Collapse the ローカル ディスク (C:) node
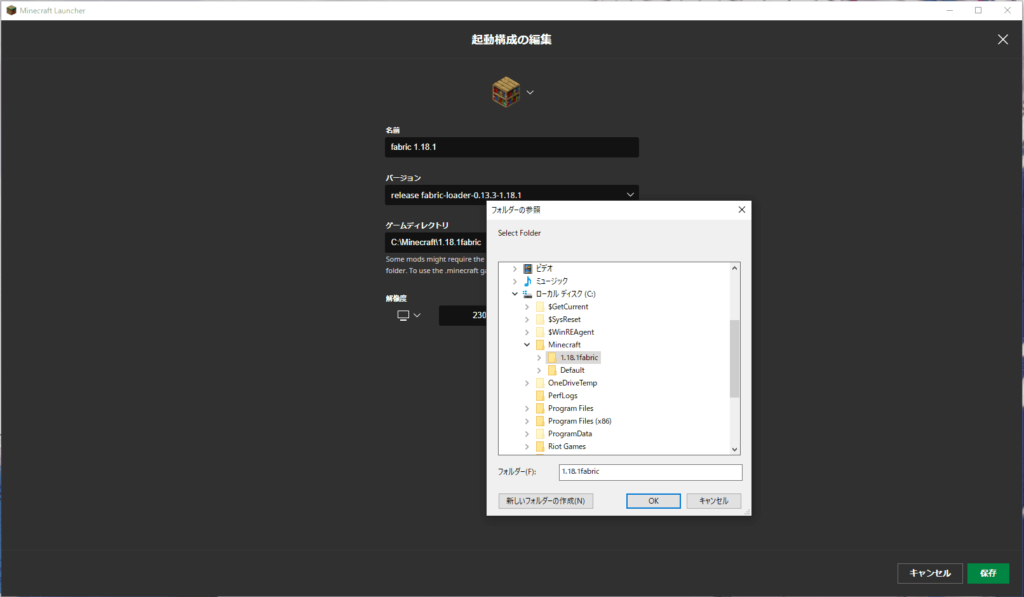Screen dimensions: 1024x597 pos(515,294)
